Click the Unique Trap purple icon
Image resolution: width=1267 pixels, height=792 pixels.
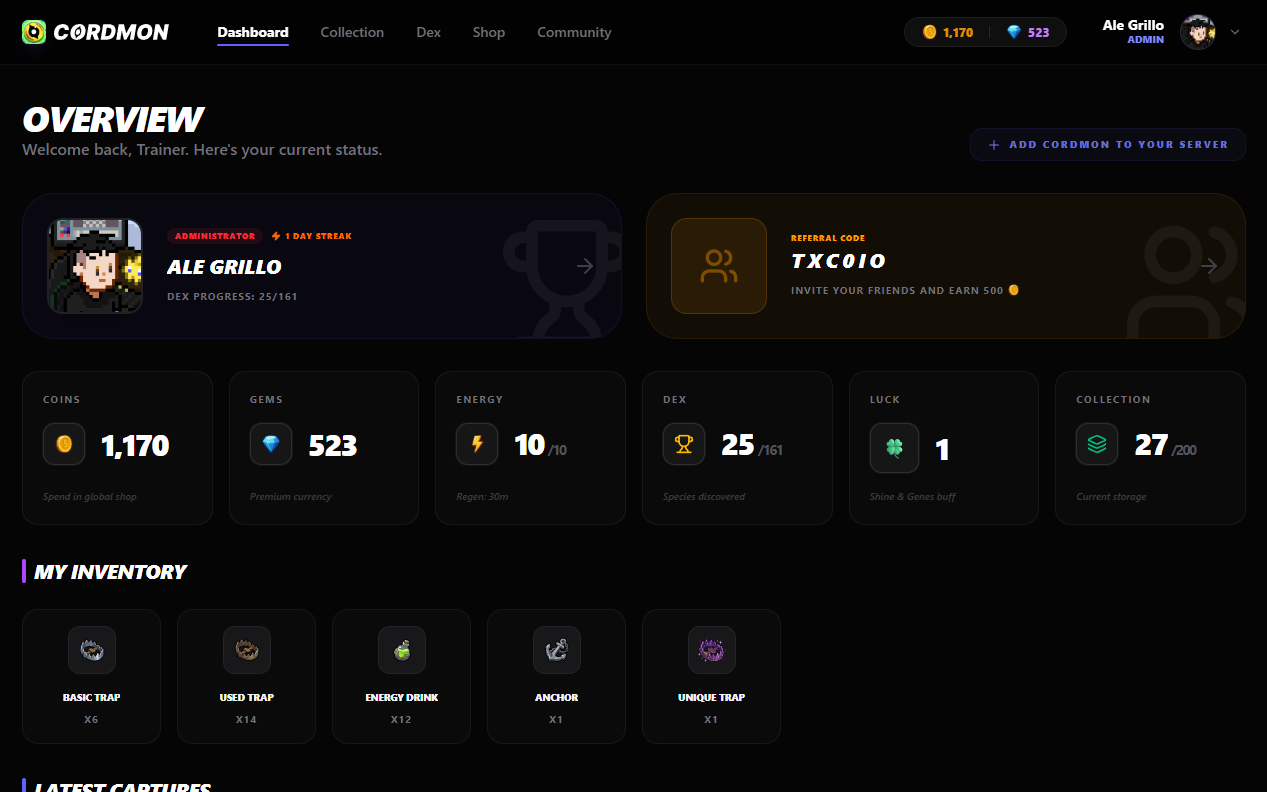click(711, 650)
